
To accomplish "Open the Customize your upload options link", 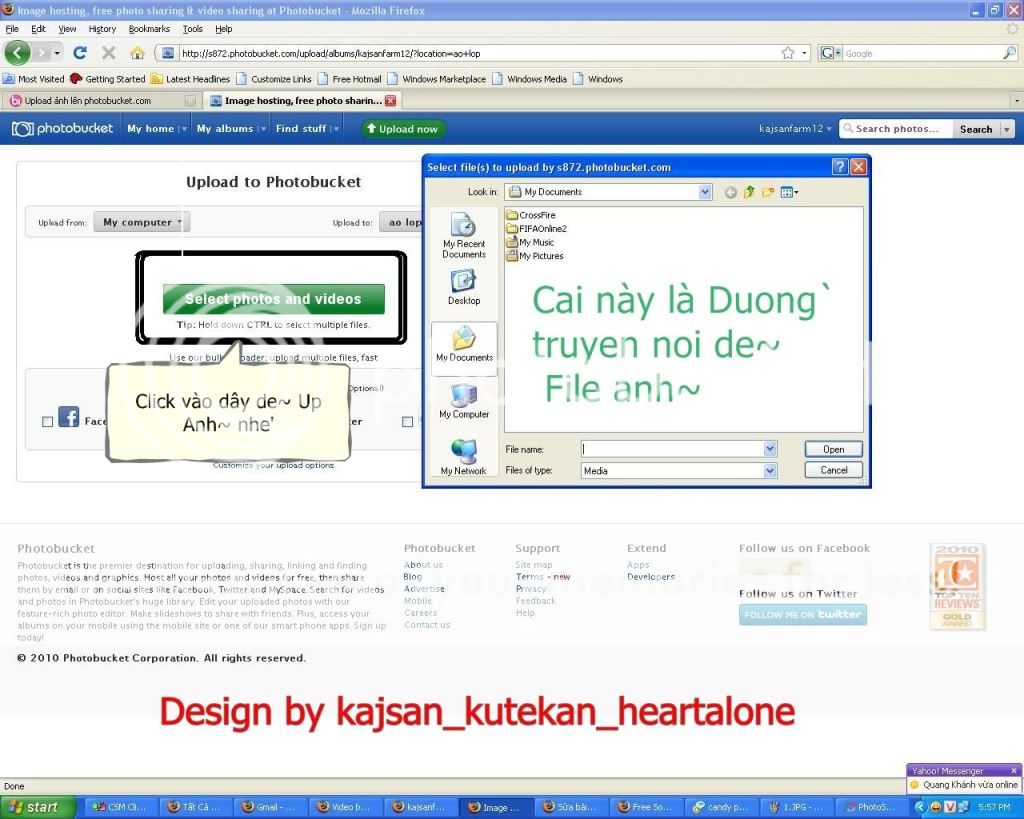I will 273,465.
